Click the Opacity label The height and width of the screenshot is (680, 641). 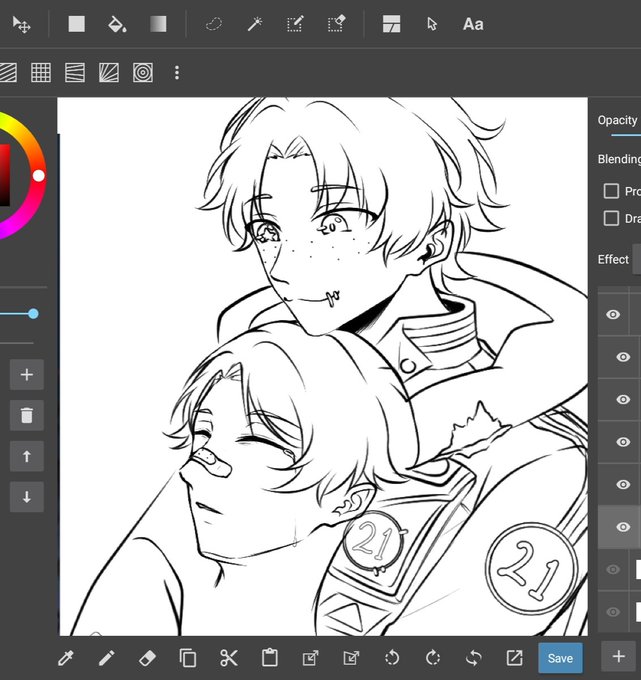coord(617,120)
